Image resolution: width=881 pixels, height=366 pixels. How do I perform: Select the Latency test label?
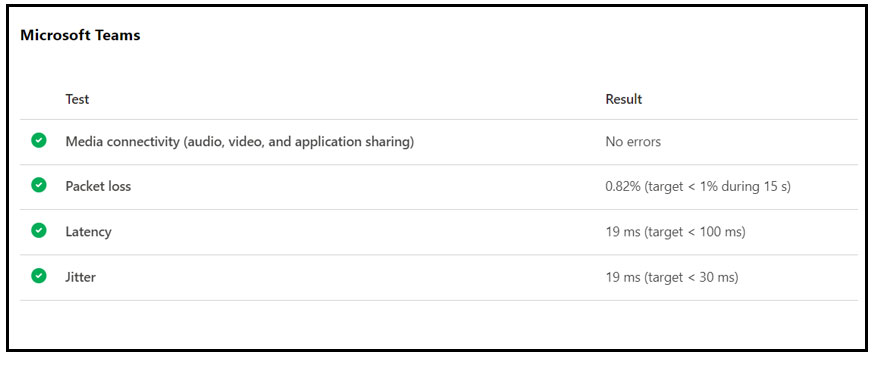coord(88,232)
